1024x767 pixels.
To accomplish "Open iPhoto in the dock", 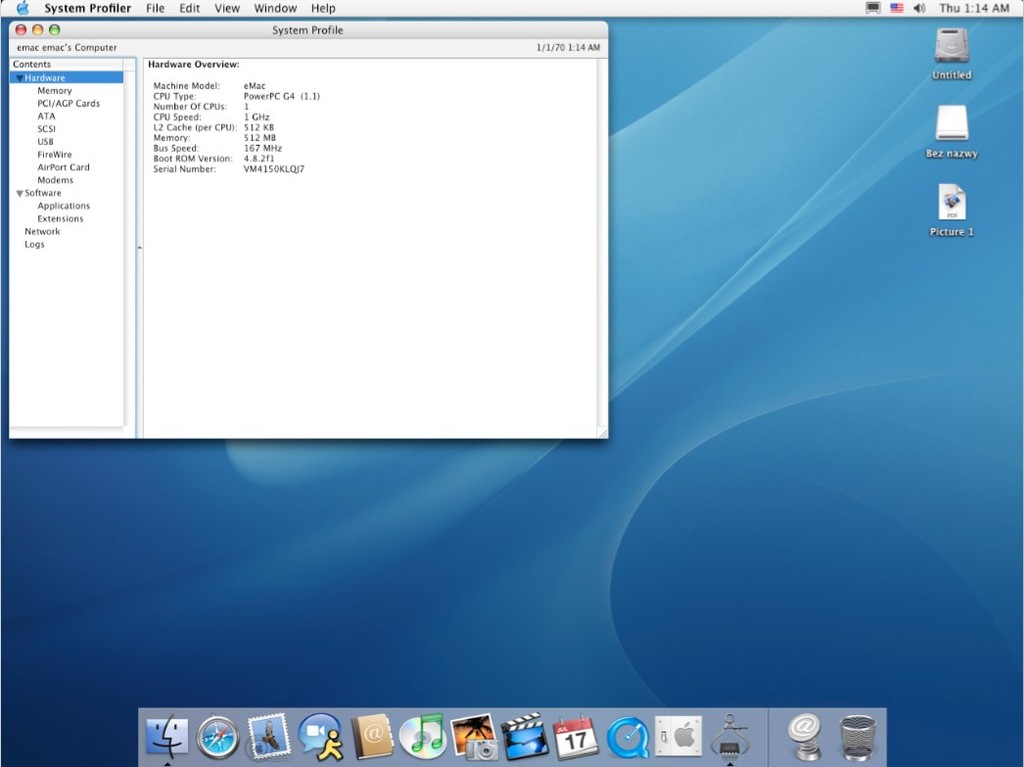I will click(474, 737).
